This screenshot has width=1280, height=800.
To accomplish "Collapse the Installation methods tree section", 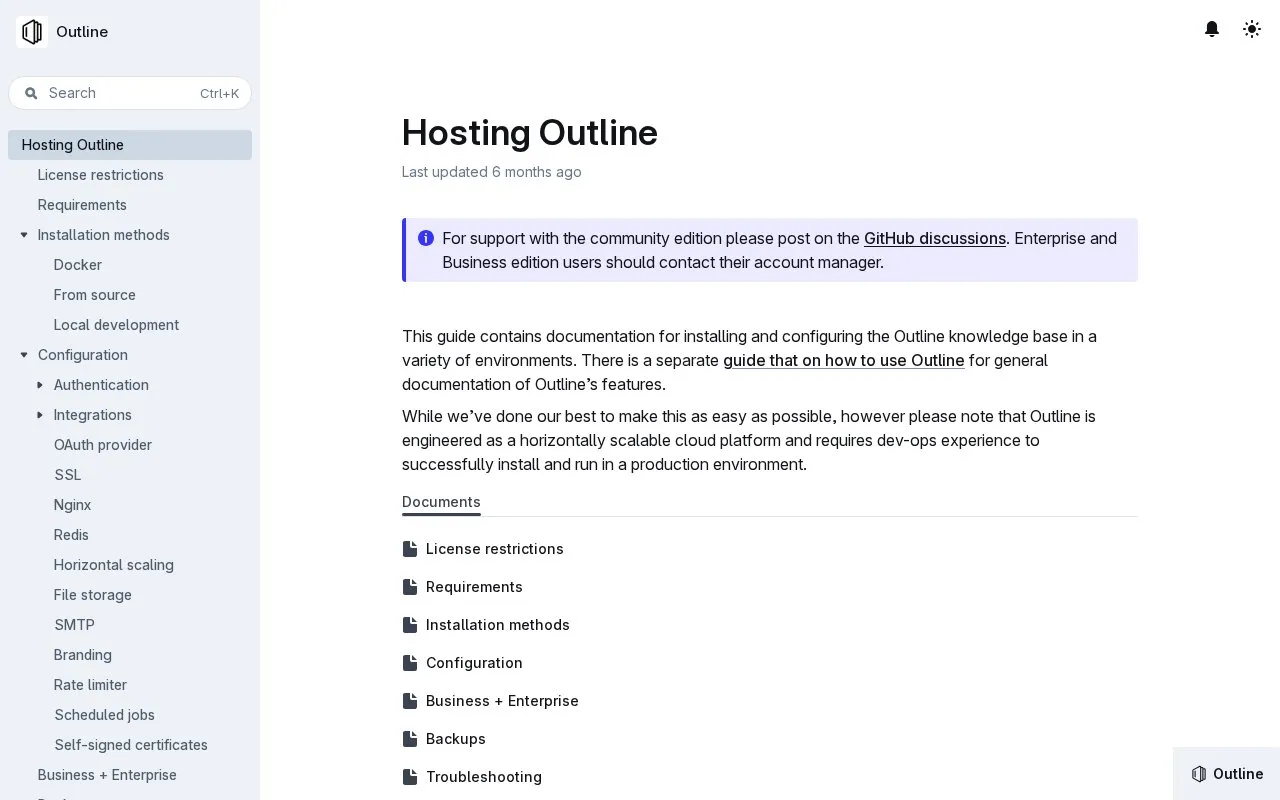I will [24, 235].
